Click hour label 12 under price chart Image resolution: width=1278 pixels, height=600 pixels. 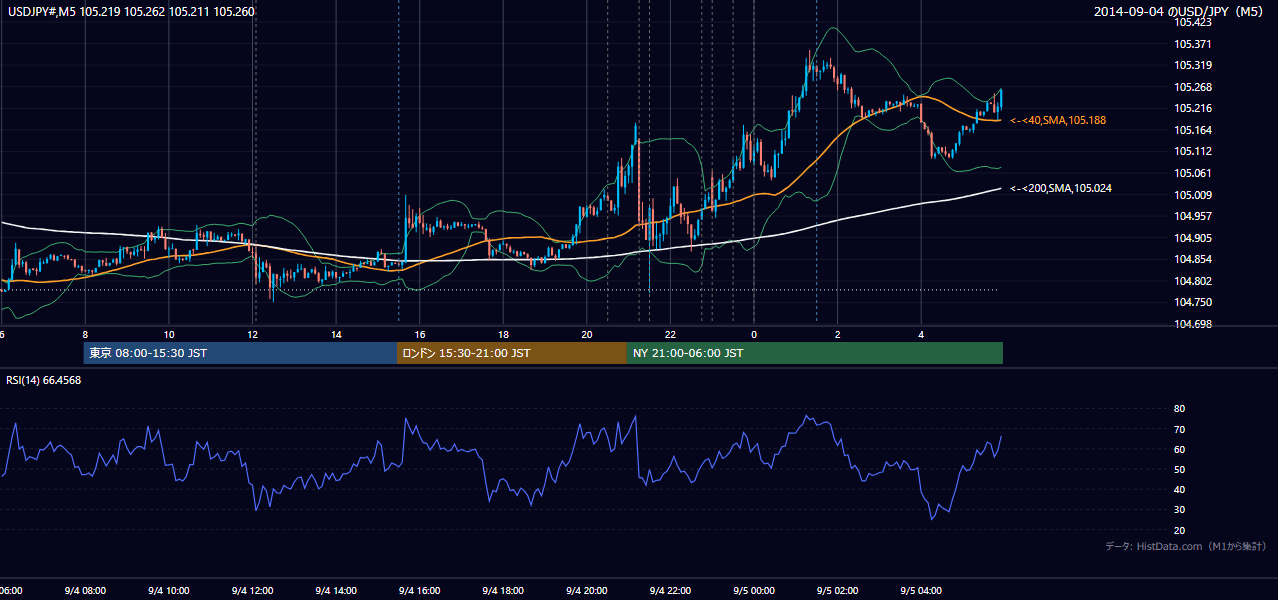pyautogui.click(x=253, y=334)
